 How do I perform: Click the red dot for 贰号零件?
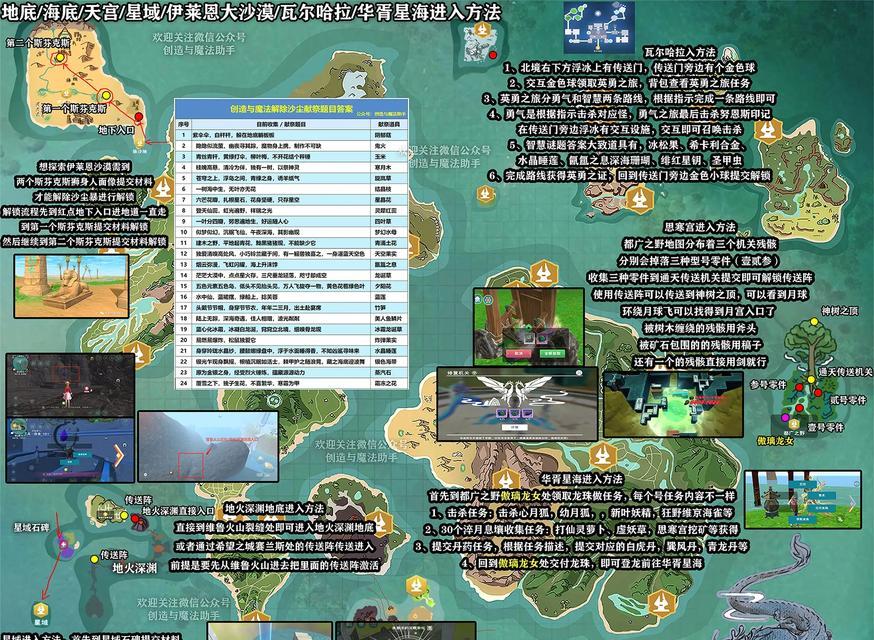818,393
